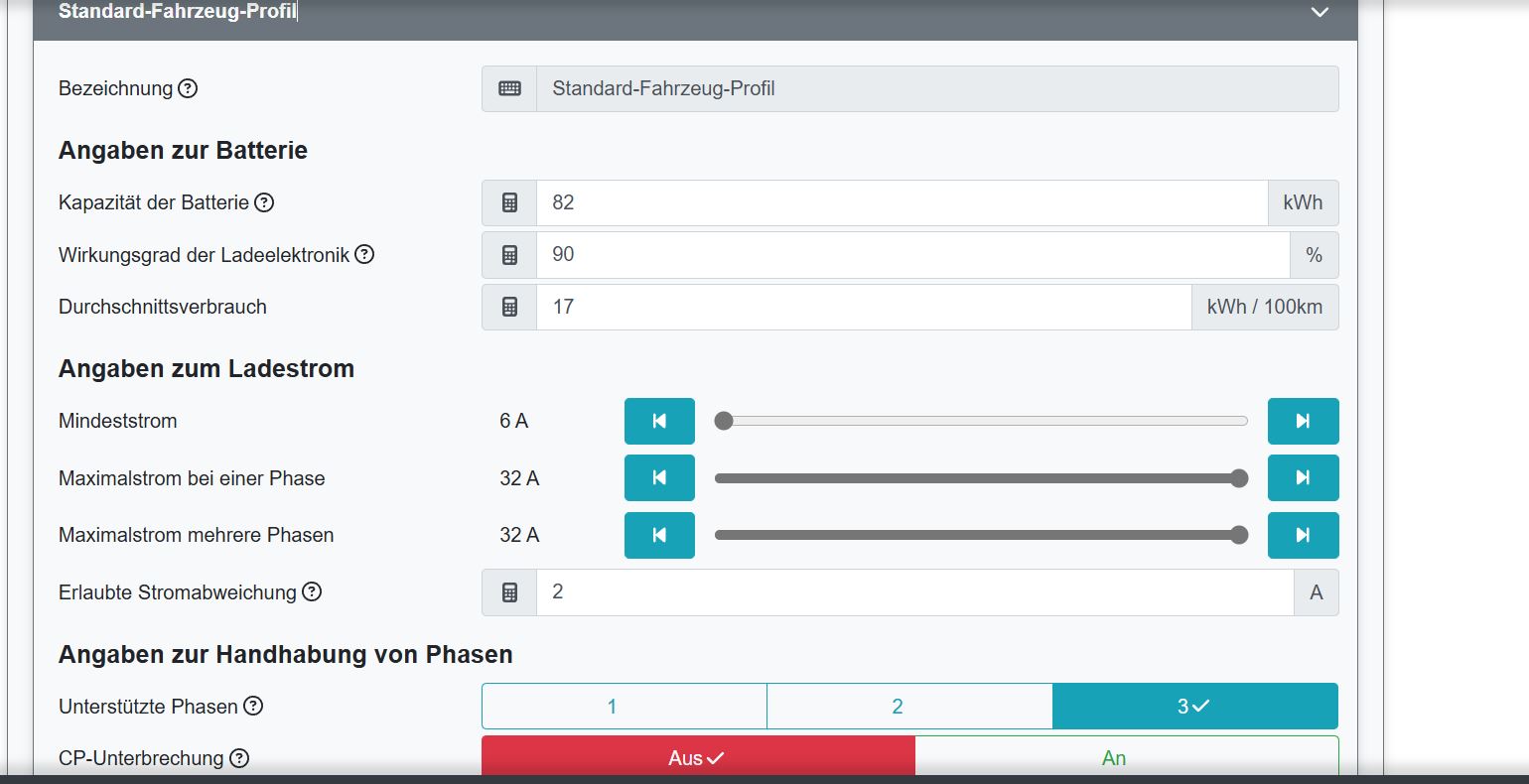Click the Wirkungsgrad field showing 90
Image resolution: width=1529 pixels, height=784 pixels.
913,255
